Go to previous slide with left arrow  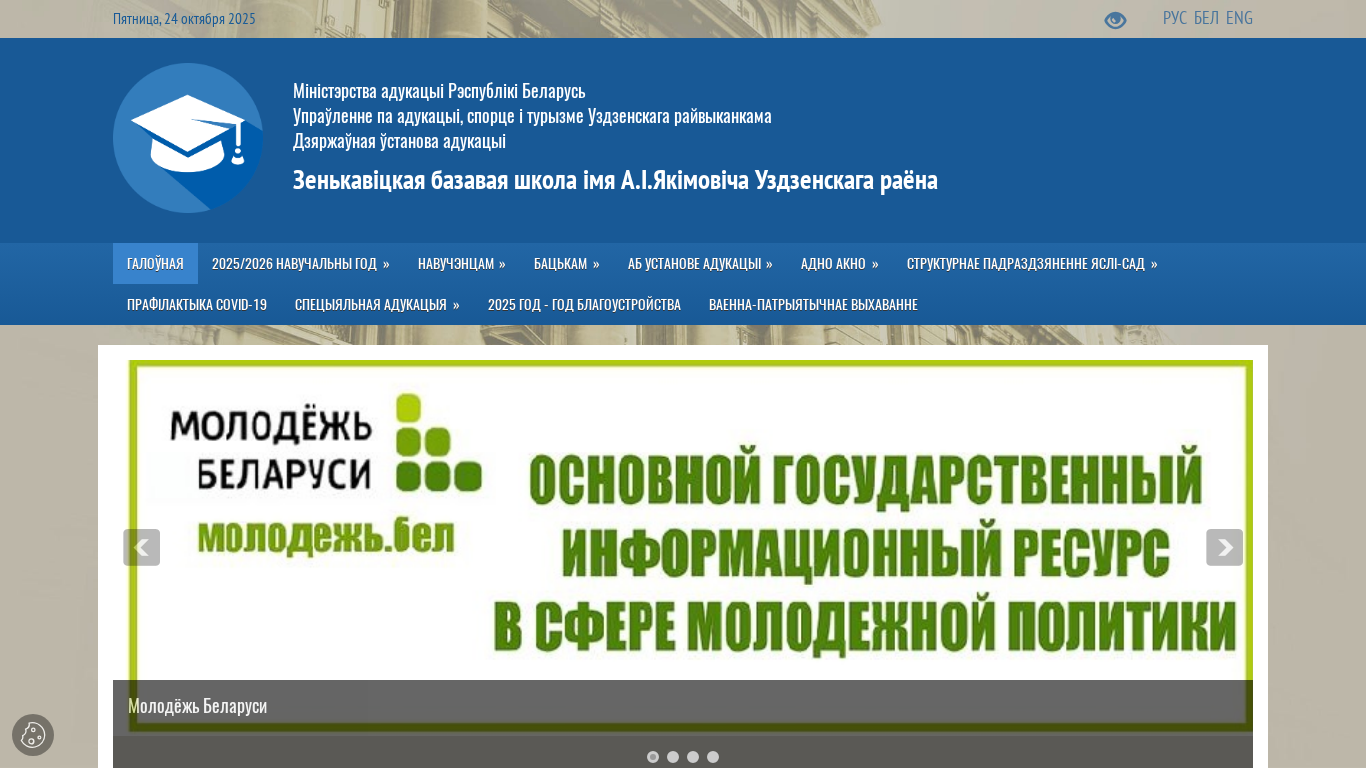[x=141, y=547]
